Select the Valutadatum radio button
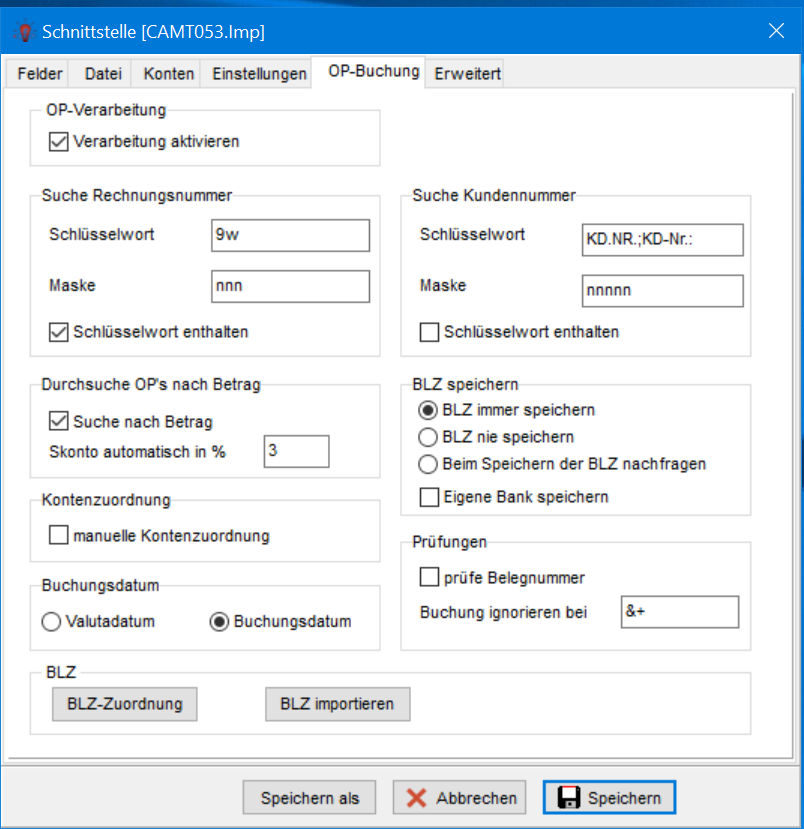Image resolution: width=804 pixels, height=829 pixels. click(x=52, y=622)
